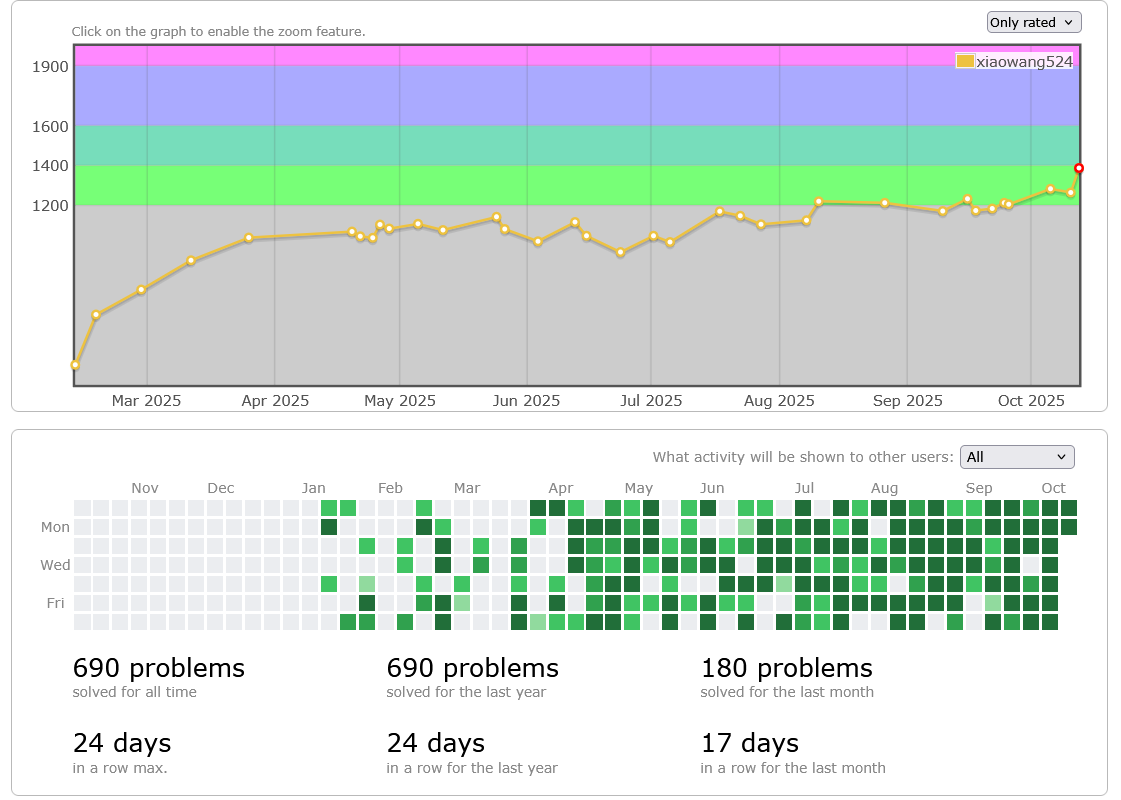Click the Mar 2025 axis label

pos(147,400)
